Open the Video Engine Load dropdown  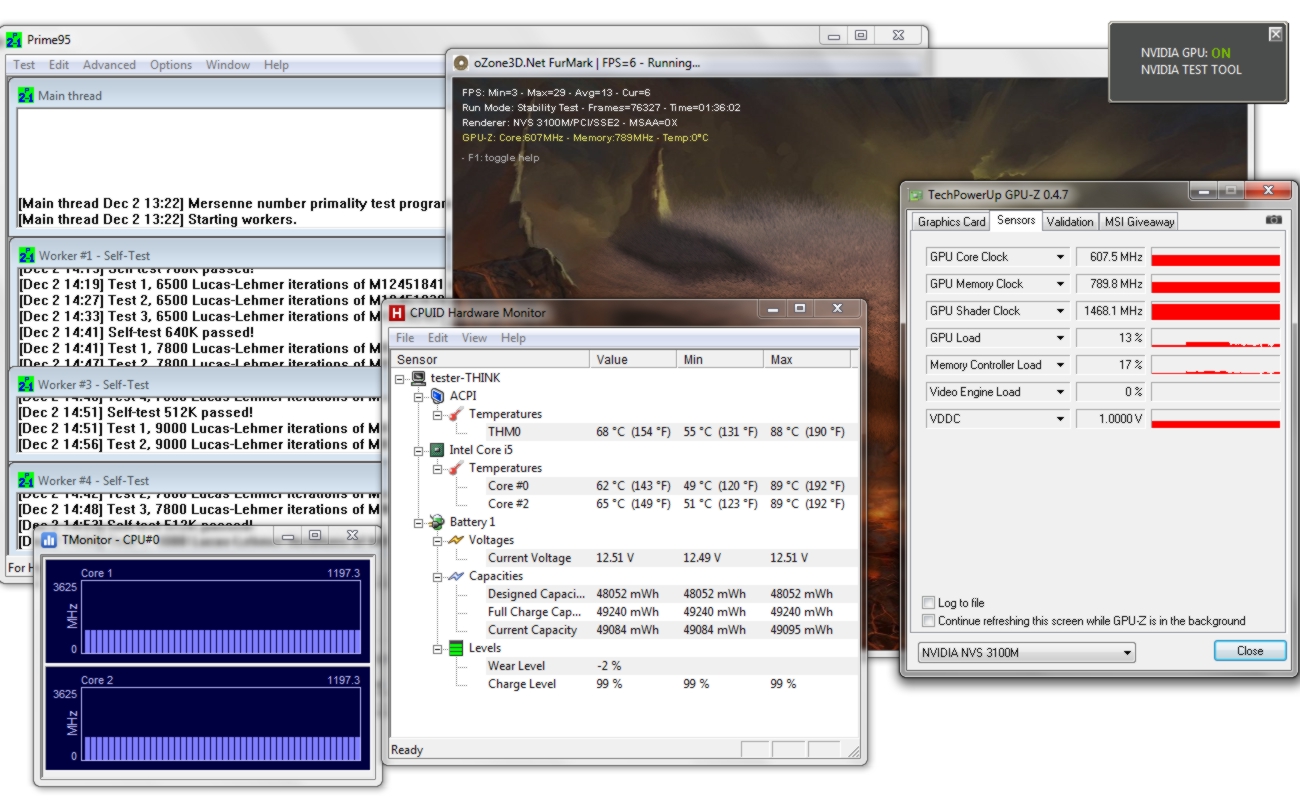coord(1060,392)
